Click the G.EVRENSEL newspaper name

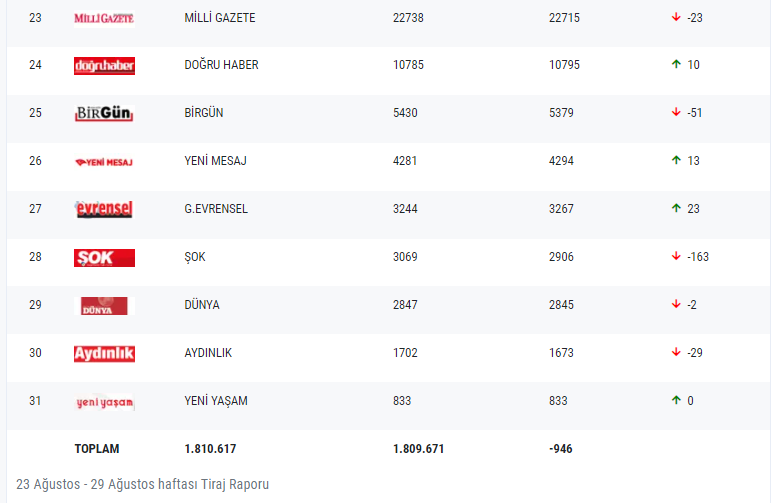pos(216,209)
